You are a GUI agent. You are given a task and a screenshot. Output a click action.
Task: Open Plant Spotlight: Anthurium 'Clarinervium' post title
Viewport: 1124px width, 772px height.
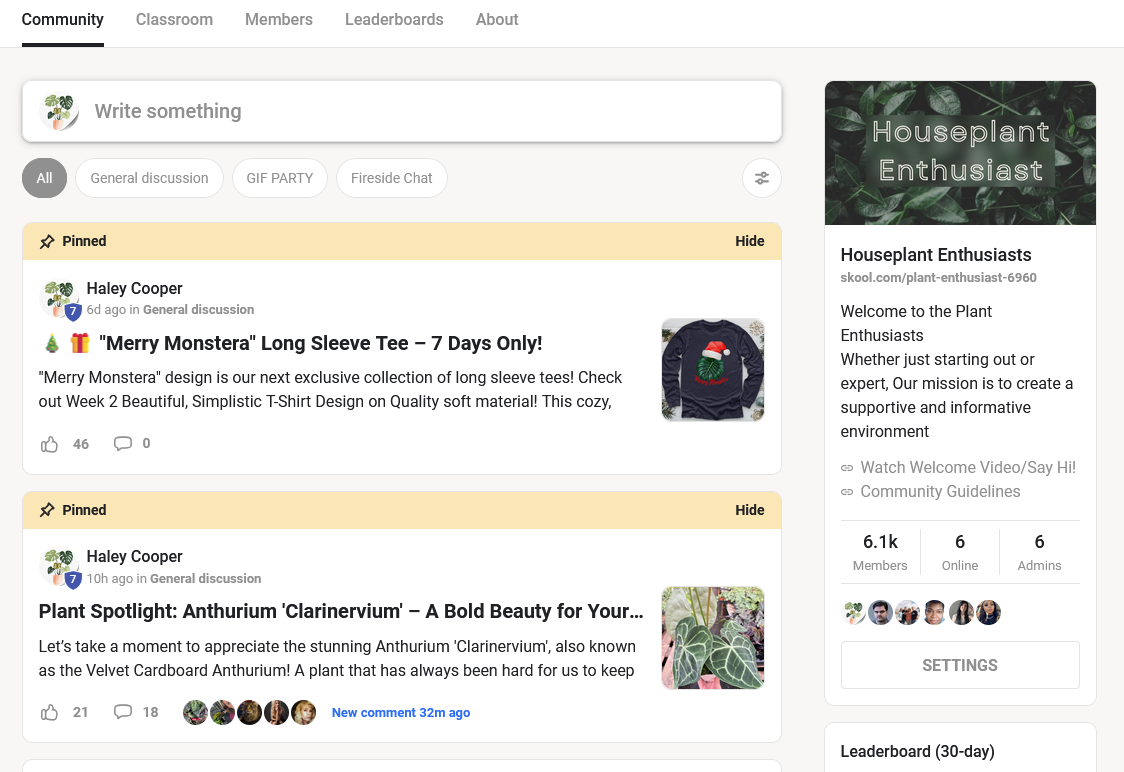[341, 611]
